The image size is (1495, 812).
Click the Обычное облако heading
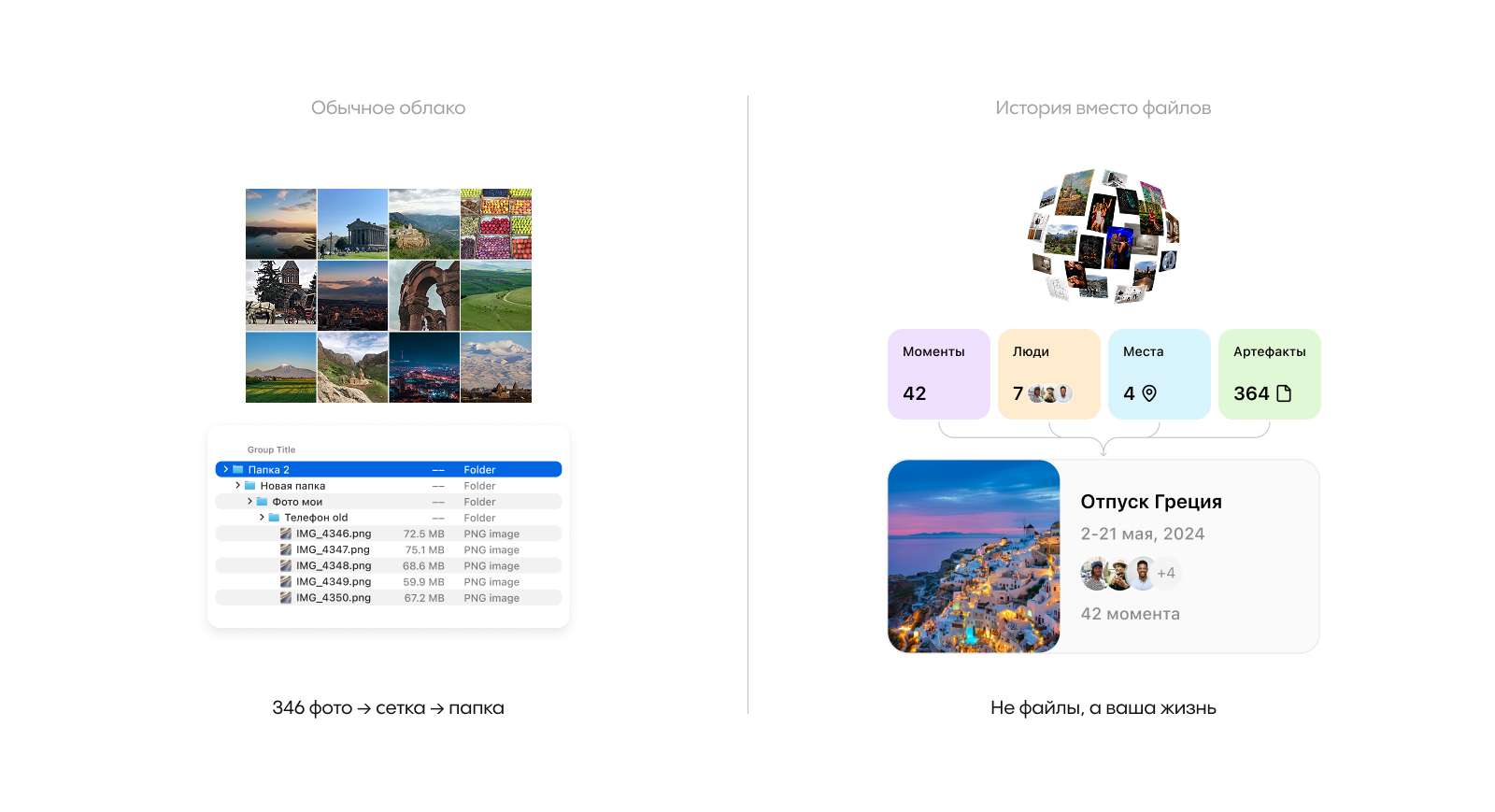[x=389, y=107]
